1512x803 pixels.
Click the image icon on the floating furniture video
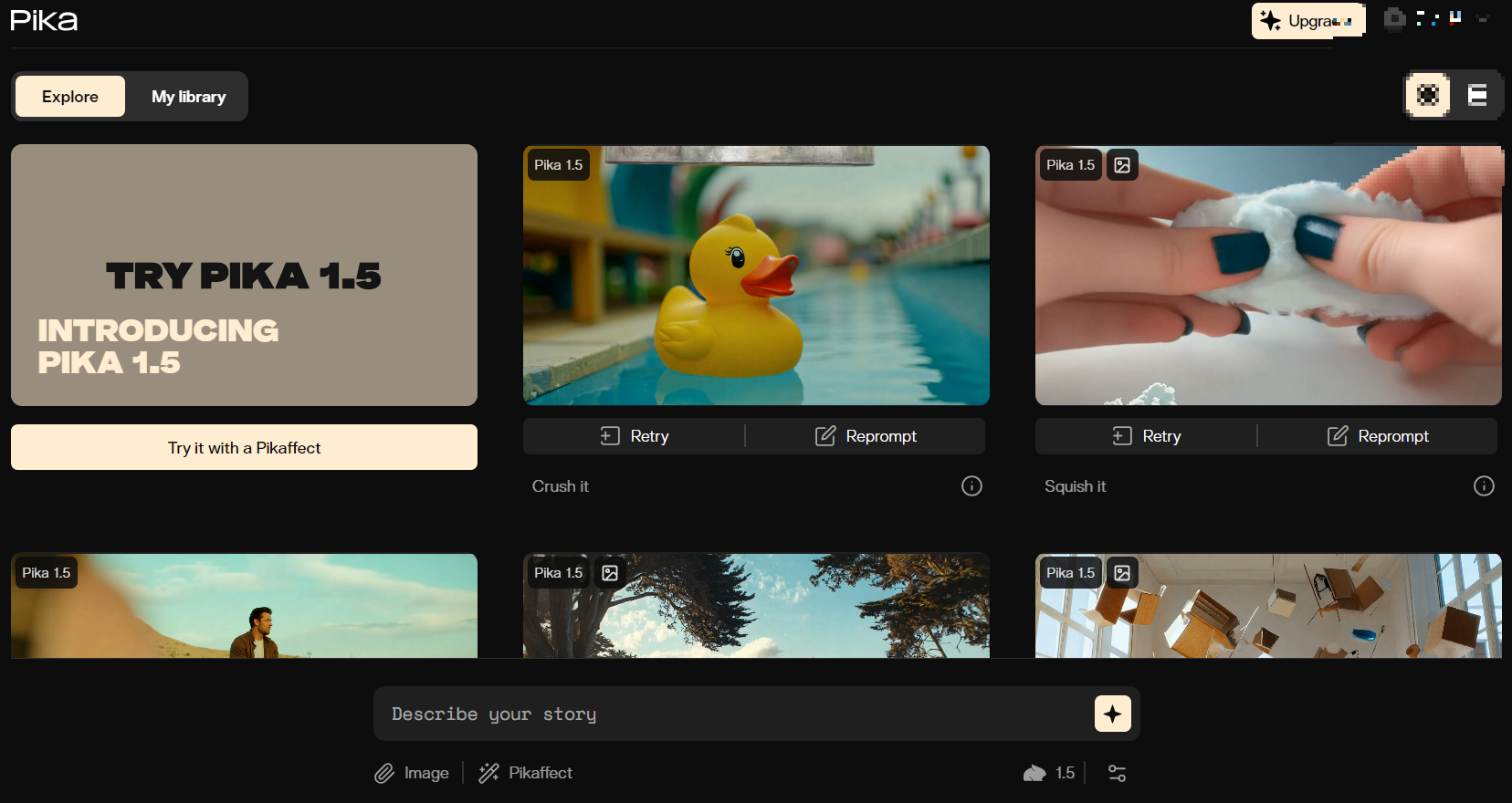point(1122,573)
